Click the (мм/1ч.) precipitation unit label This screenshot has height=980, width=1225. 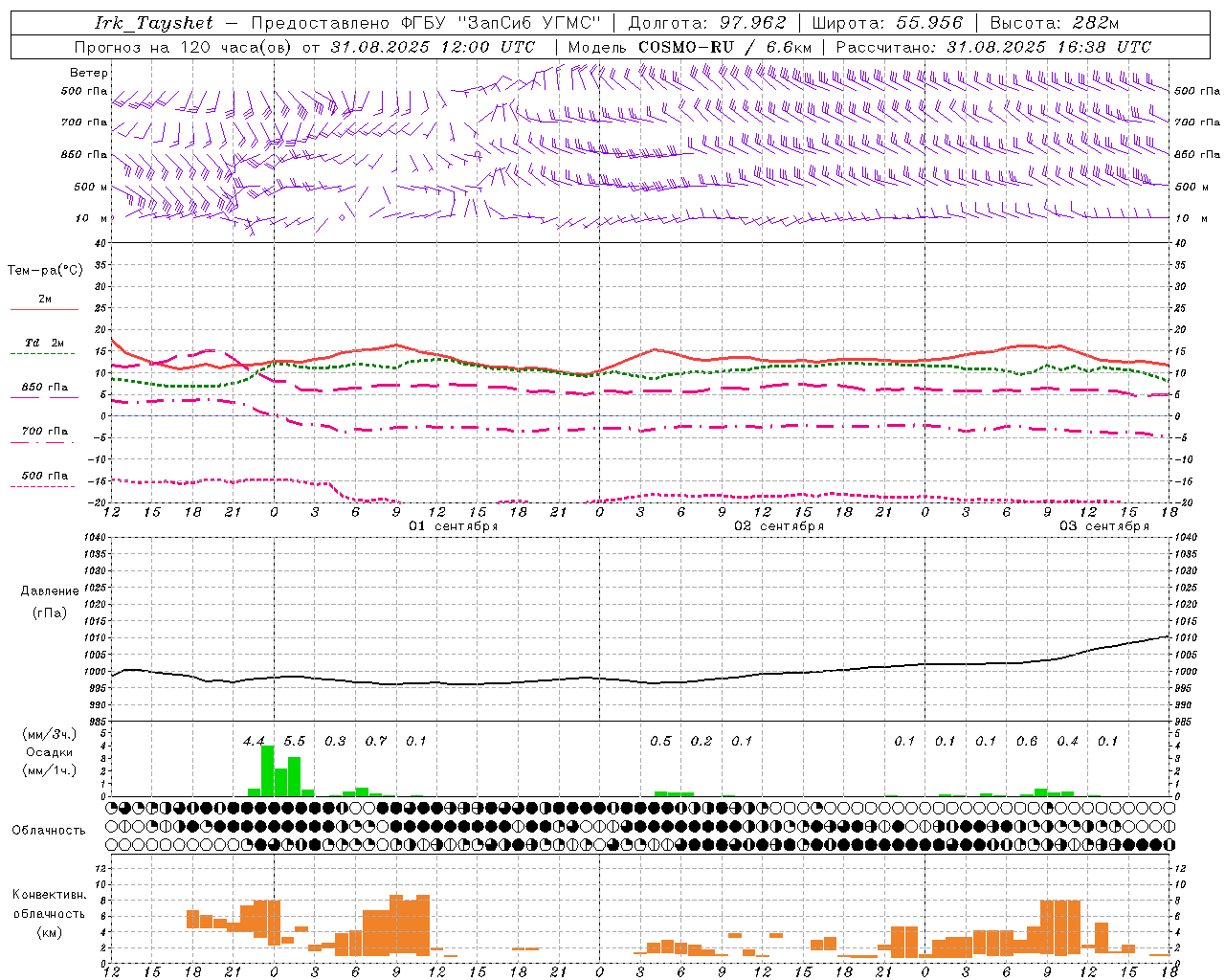50,770
